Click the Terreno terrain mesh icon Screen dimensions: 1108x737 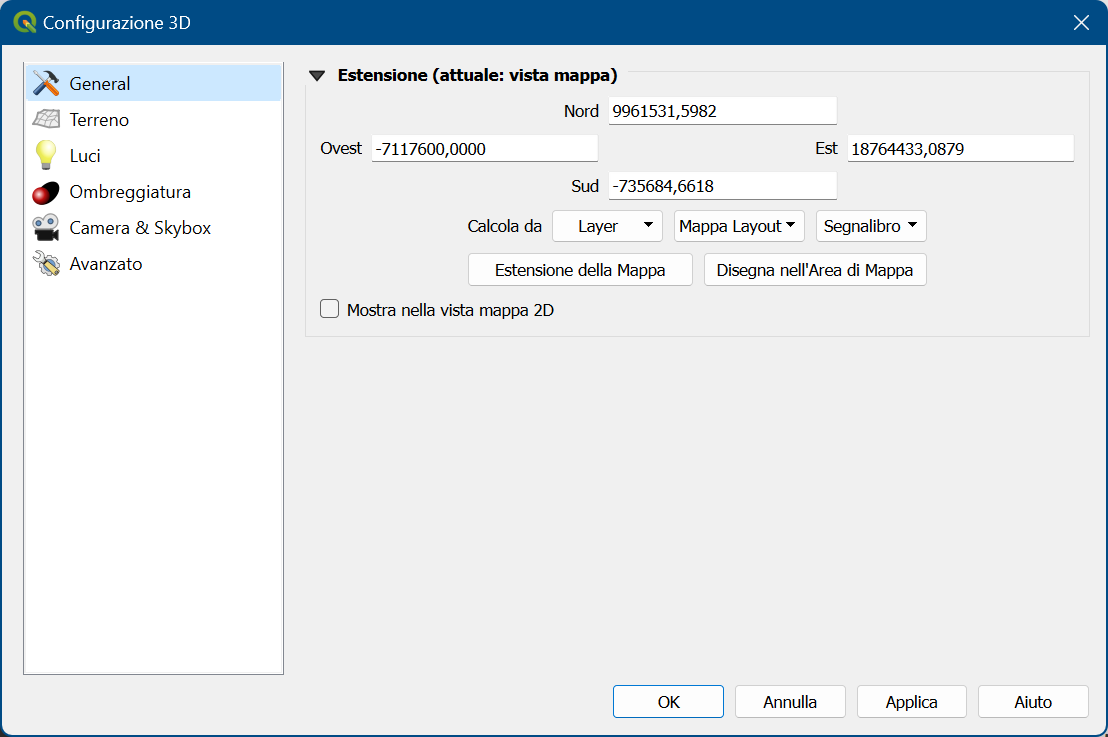pyautogui.click(x=46, y=119)
